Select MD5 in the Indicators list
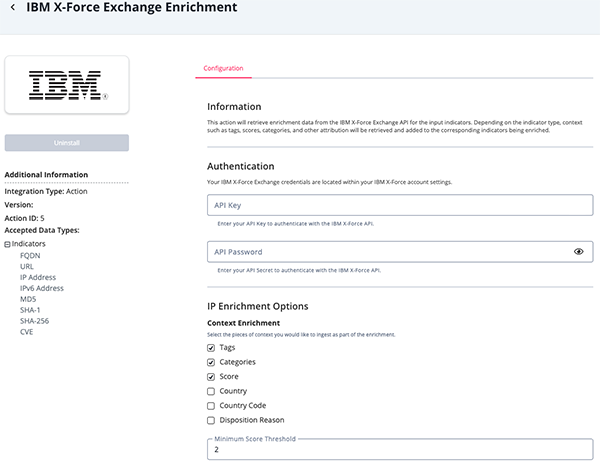 pos(28,299)
